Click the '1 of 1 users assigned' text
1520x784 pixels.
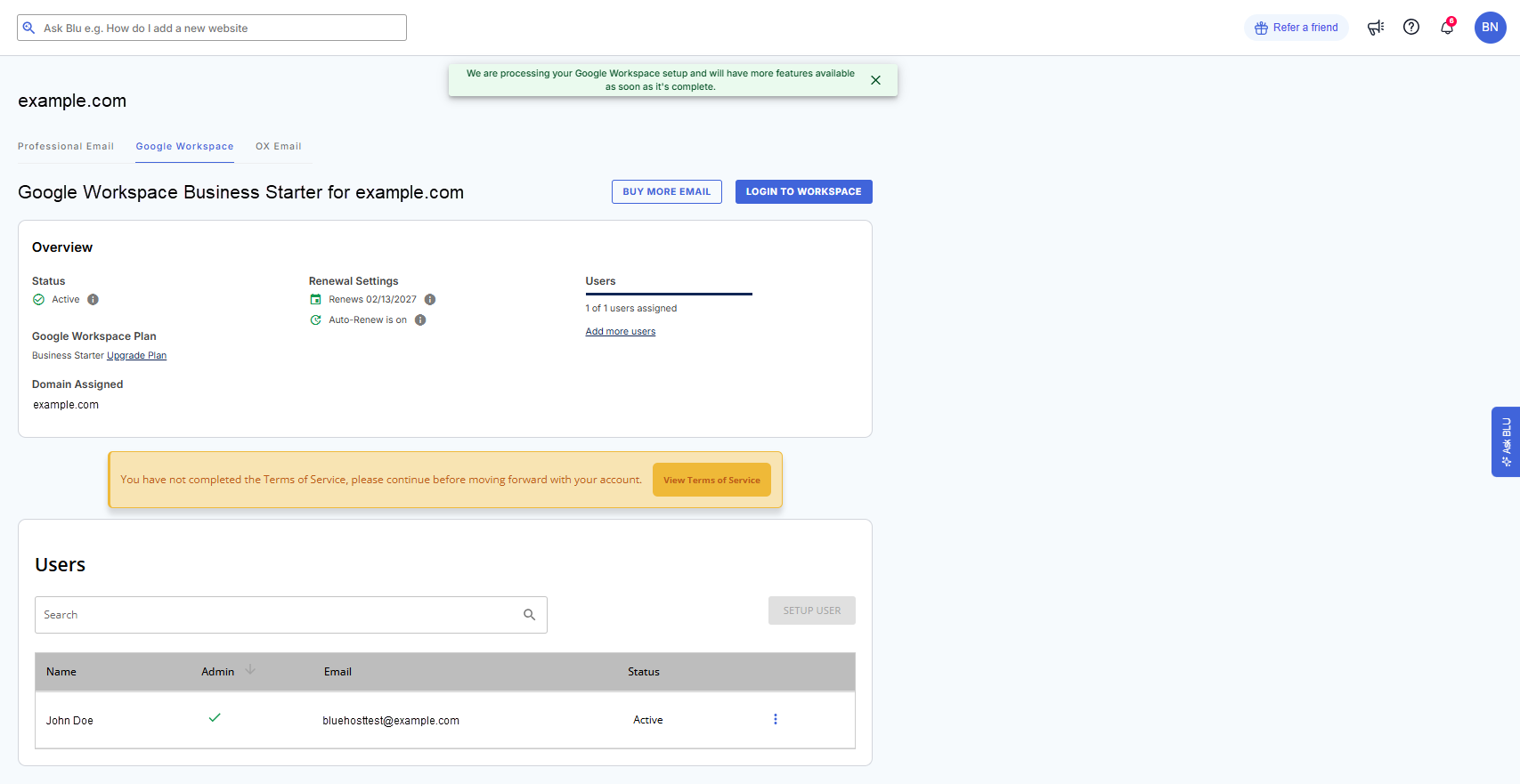click(631, 309)
